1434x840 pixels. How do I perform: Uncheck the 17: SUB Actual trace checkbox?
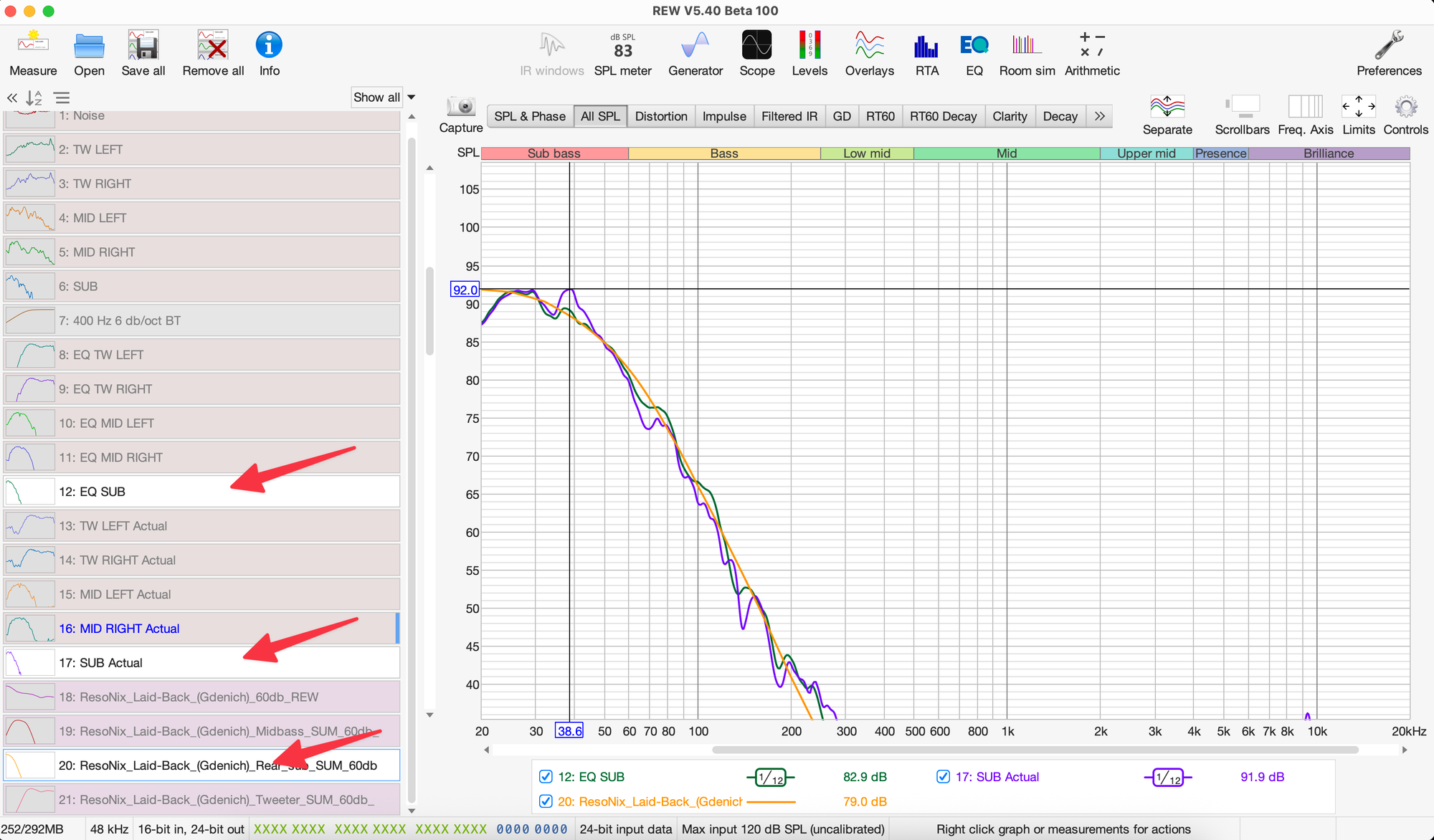943,777
